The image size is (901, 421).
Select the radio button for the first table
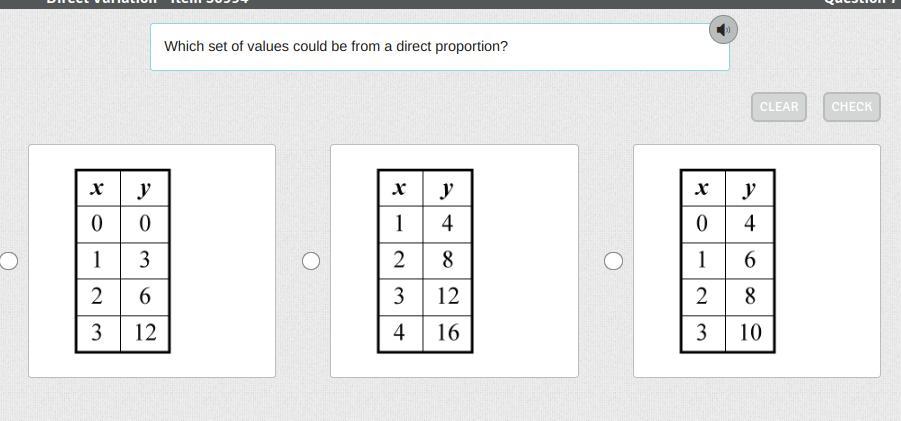[x=9, y=261]
